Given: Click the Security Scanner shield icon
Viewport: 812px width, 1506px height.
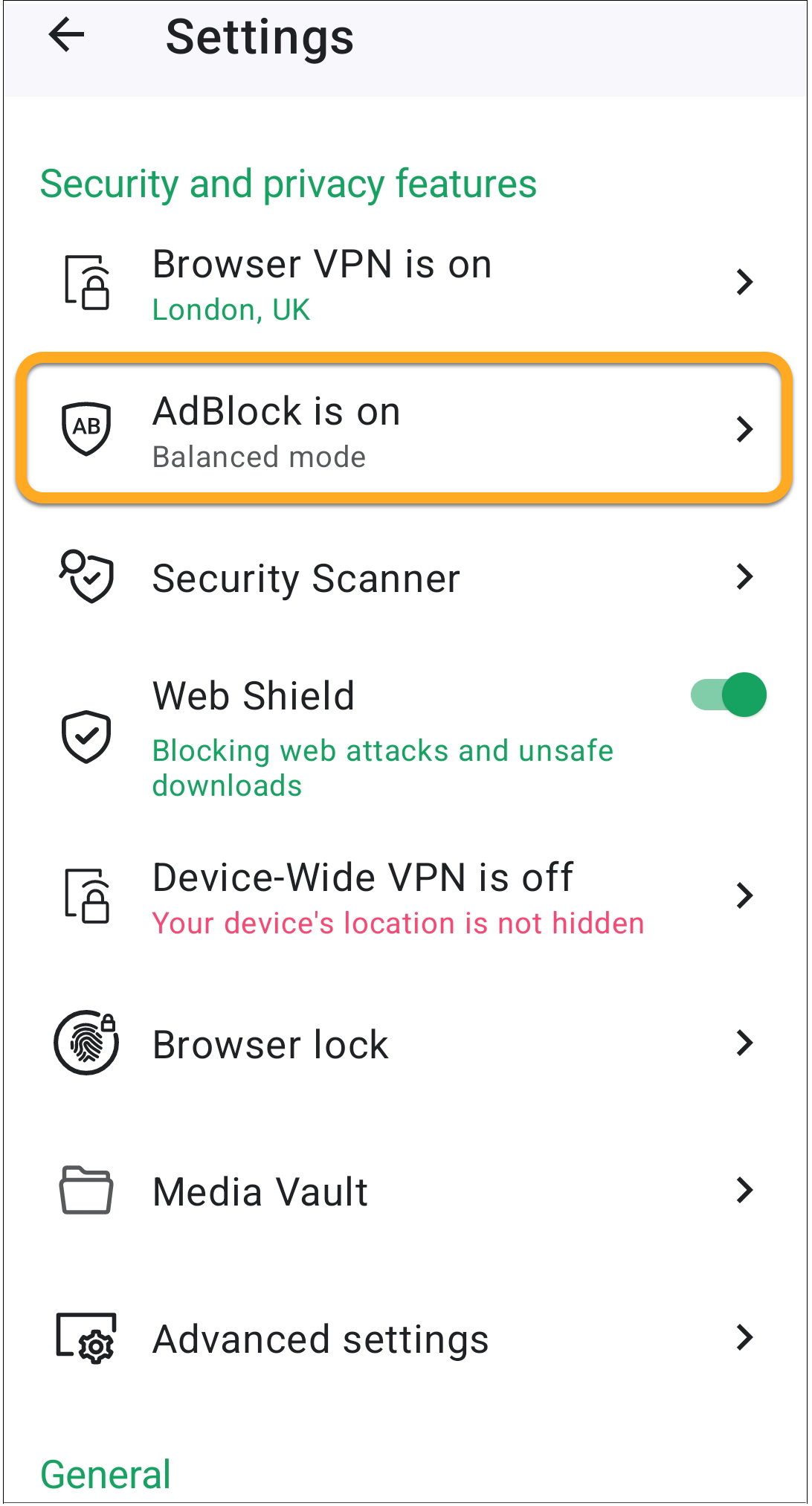Looking at the screenshot, I should pos(86,576).
